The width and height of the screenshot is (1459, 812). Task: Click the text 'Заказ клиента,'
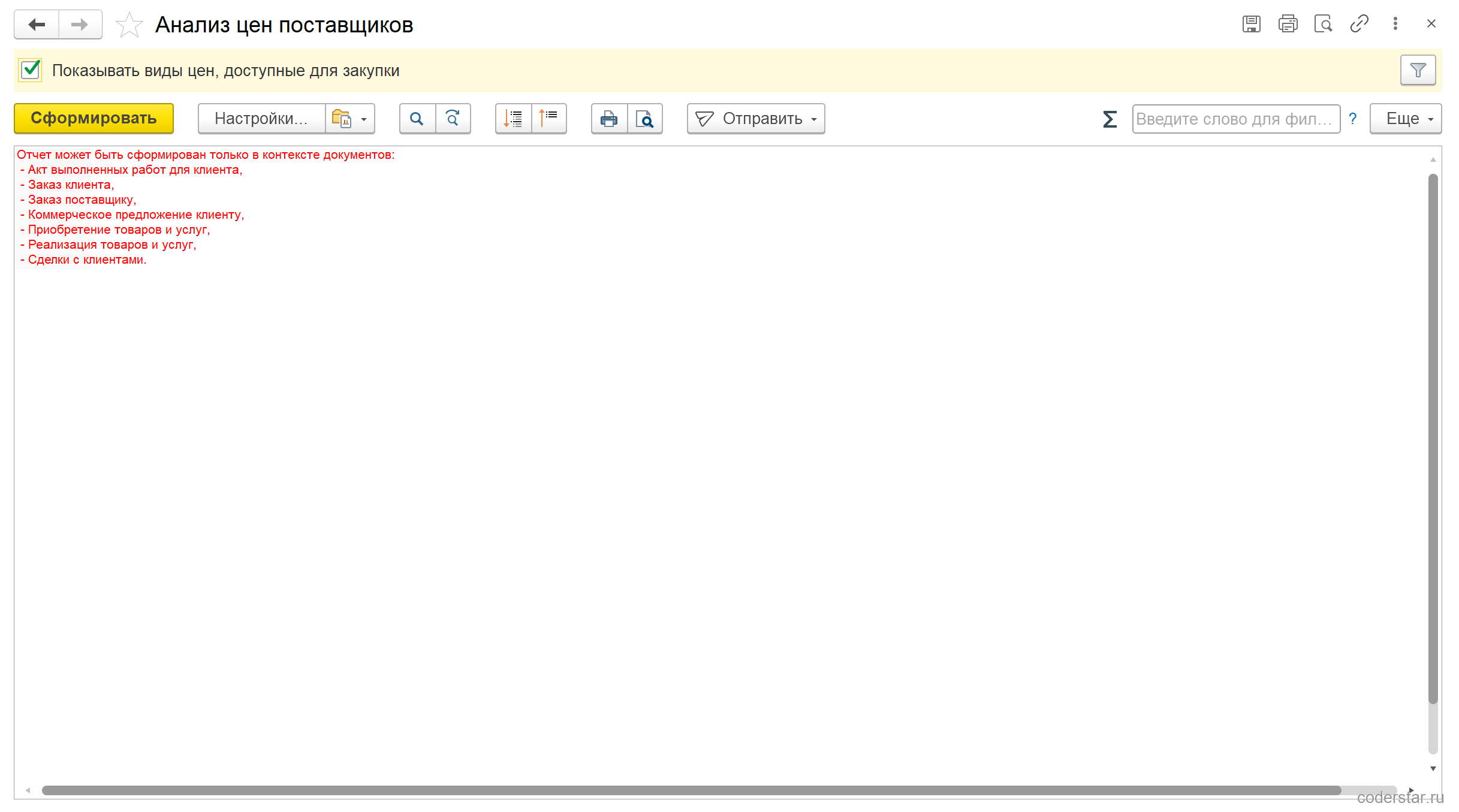71,185
